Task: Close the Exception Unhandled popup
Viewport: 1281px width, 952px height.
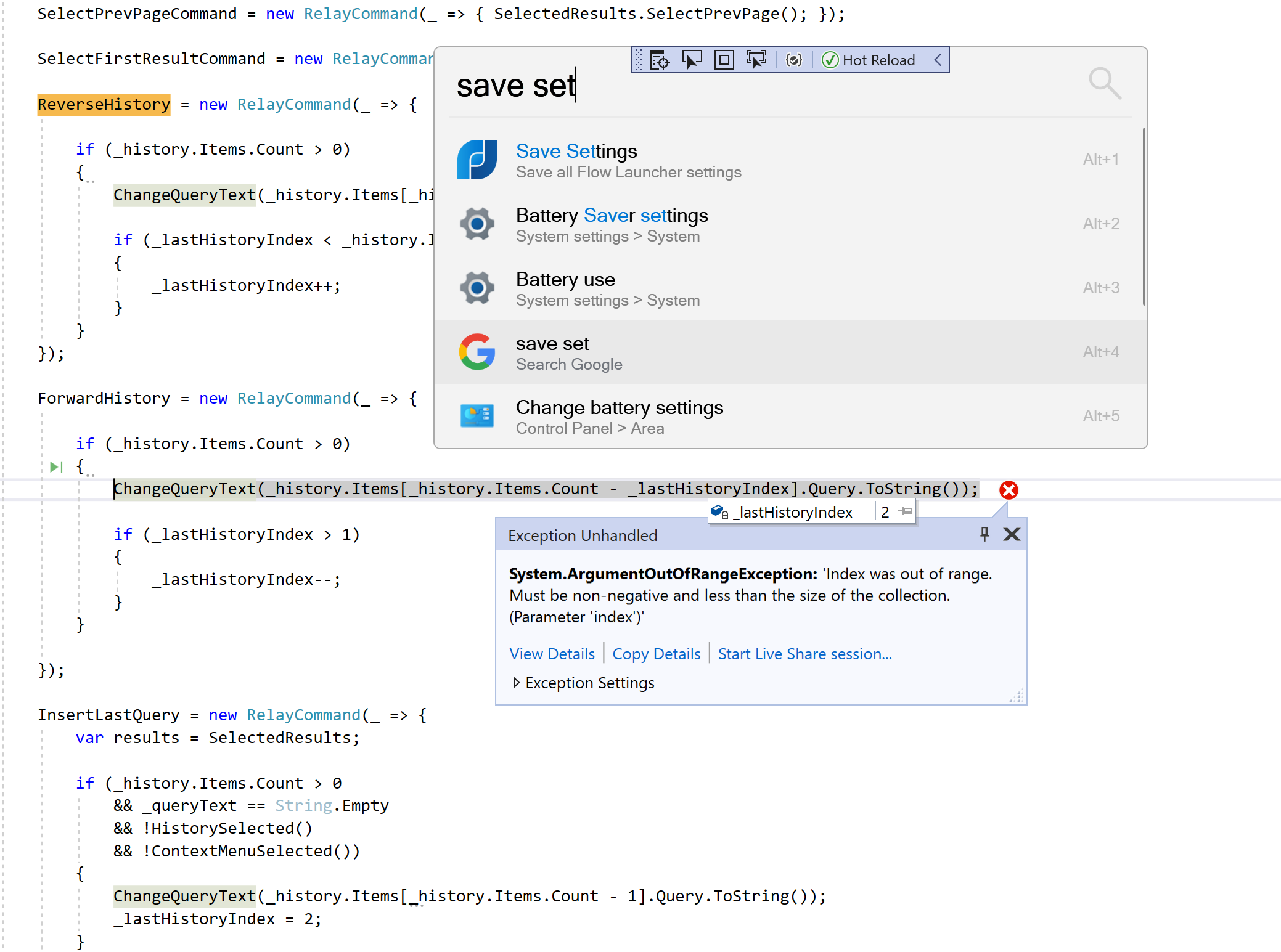Action: (1012, 534)
